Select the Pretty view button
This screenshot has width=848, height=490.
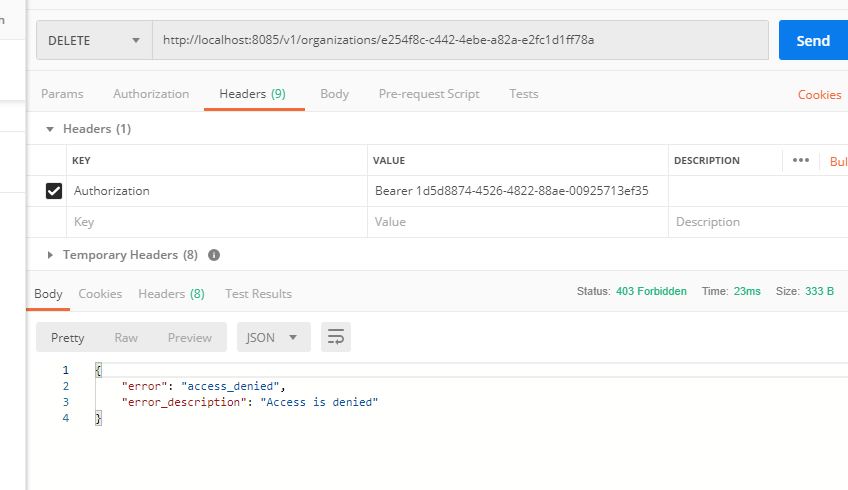point(68,337)
